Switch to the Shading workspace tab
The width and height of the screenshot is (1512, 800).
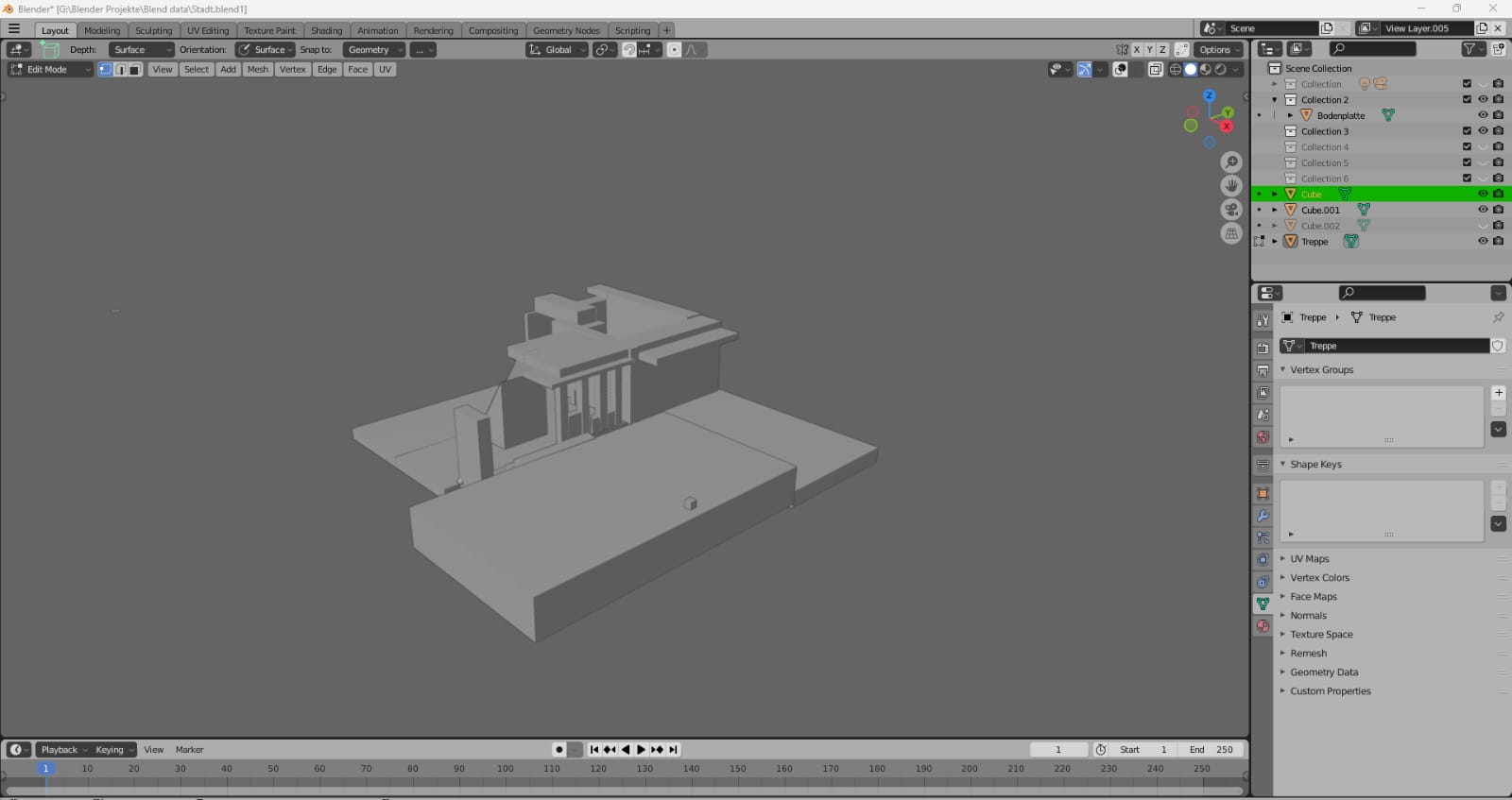[x=326, y=30]
